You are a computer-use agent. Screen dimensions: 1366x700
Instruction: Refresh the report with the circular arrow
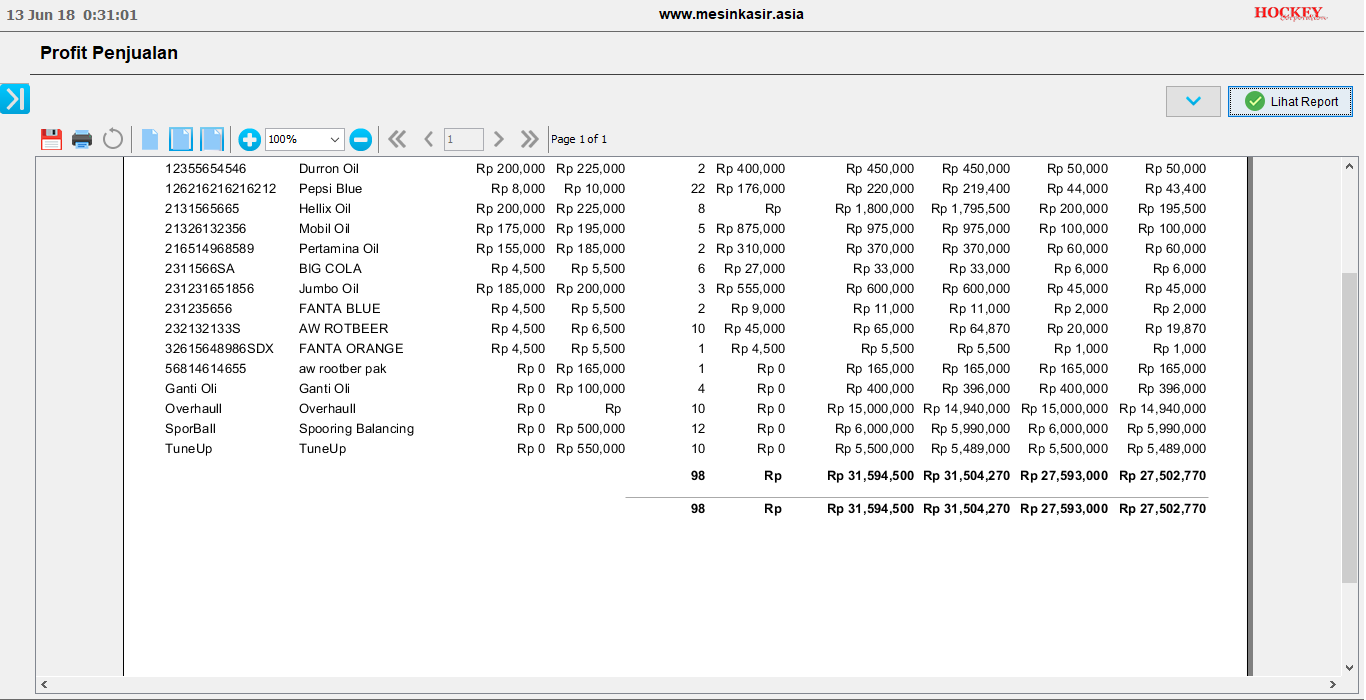click(x=113, y=139)
